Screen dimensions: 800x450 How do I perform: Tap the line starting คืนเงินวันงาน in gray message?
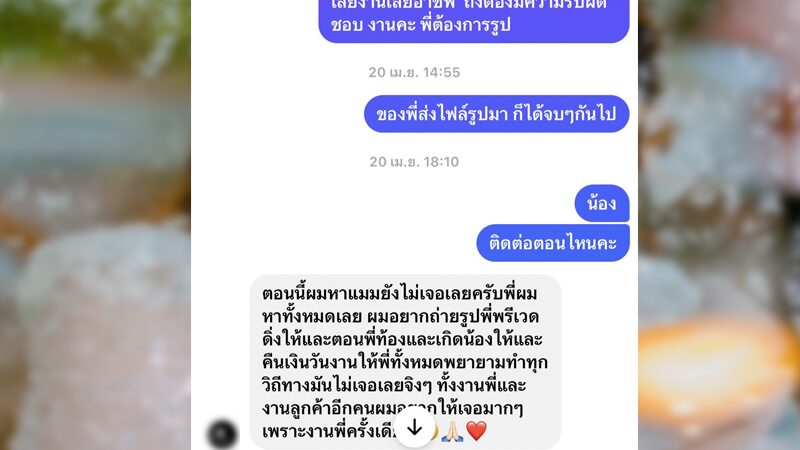[405, 363]
